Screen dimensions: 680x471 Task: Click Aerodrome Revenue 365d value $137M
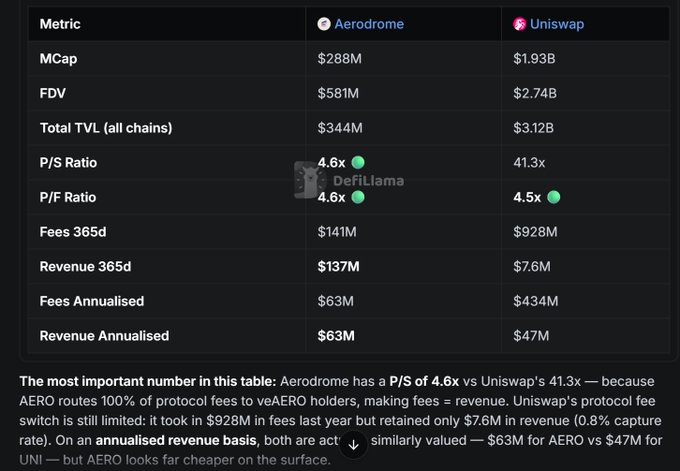click(338, 267)
